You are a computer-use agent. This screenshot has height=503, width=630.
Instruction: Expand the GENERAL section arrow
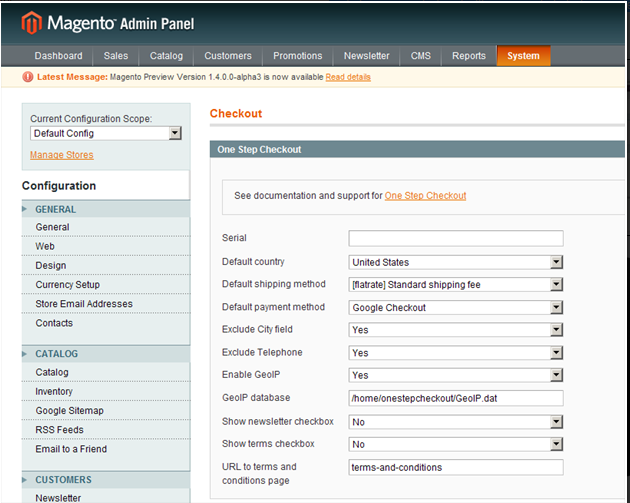click(25, 209)
